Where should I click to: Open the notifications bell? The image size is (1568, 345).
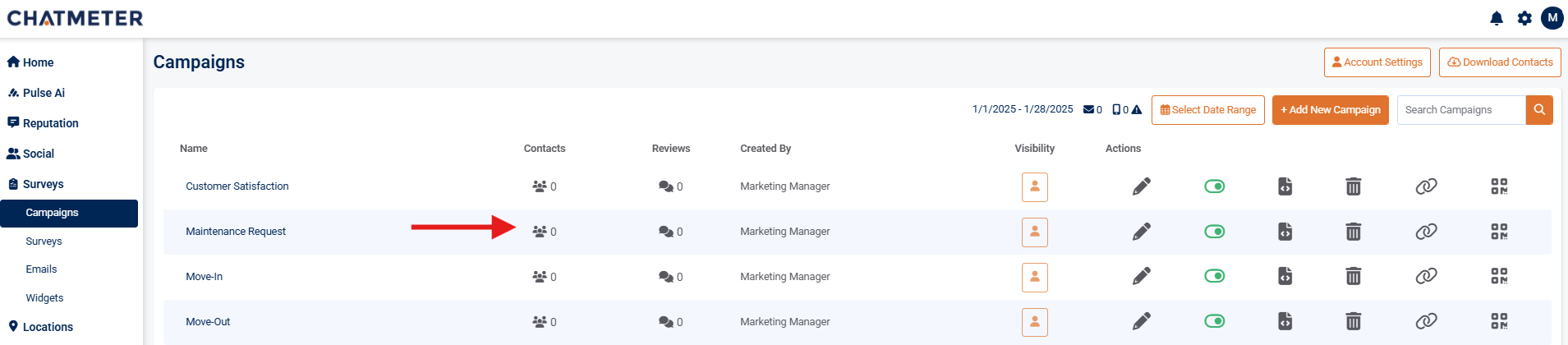[1497, 18]
